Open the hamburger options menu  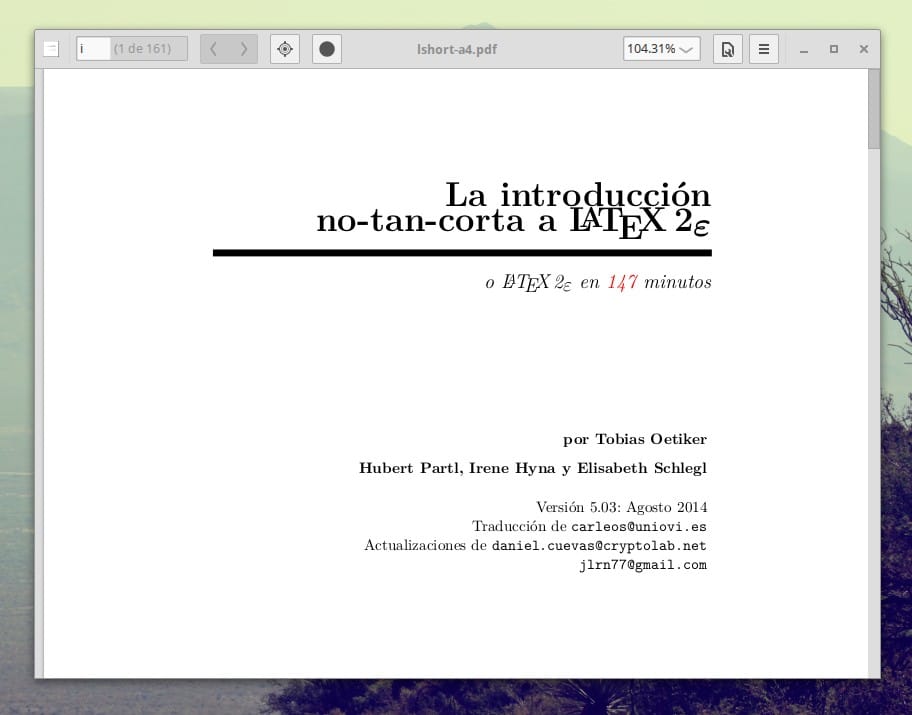point(764,48)
